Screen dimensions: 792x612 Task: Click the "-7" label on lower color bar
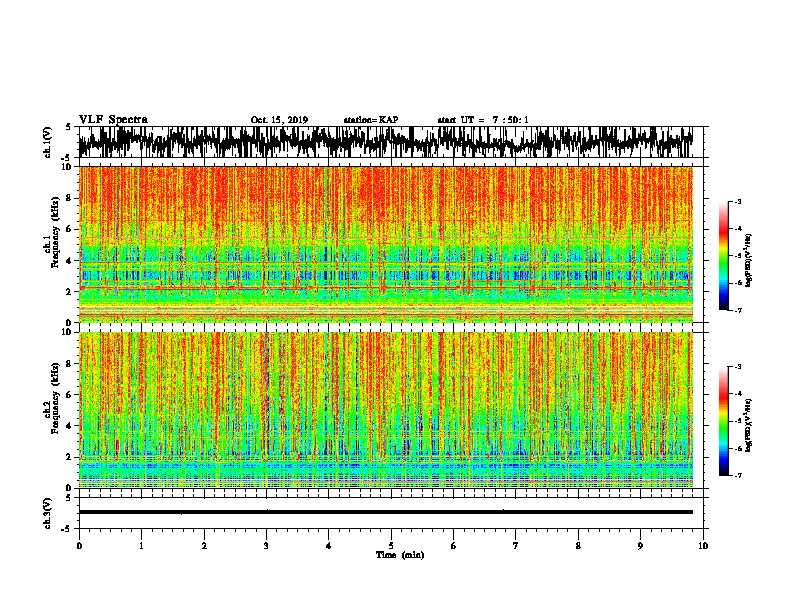click(738, 475)
